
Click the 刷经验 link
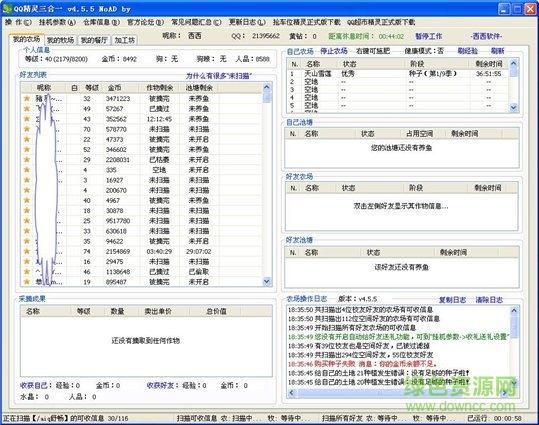[x=468, y=51]
